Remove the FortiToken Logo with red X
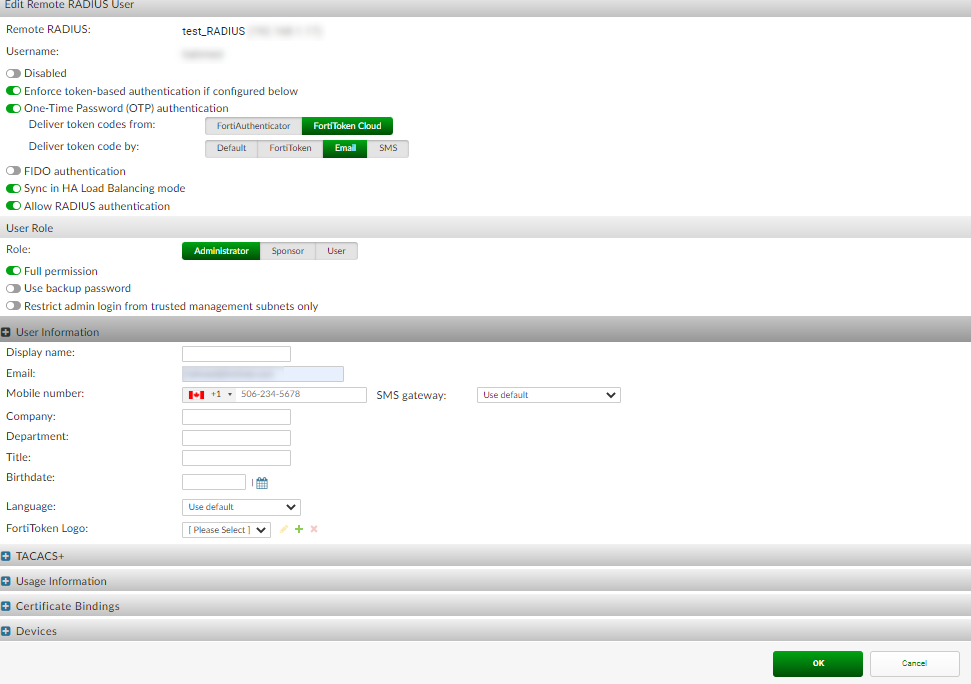 coord(313,529)
